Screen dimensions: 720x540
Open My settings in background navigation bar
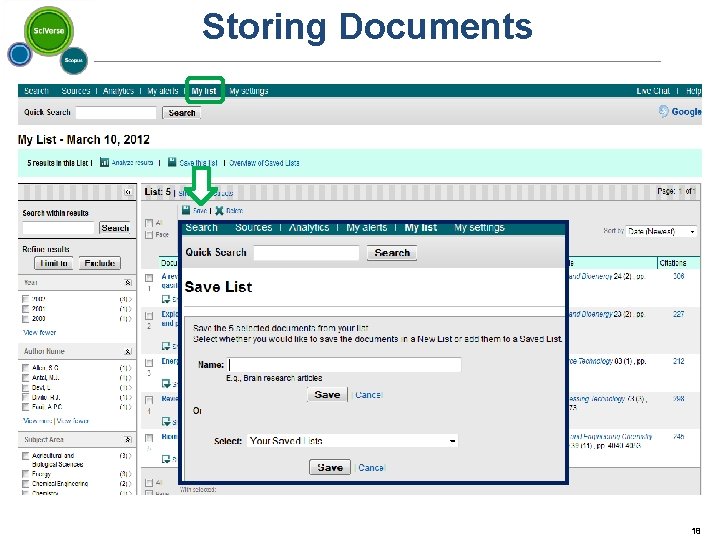pyautogui.click(x=248, y=91)
